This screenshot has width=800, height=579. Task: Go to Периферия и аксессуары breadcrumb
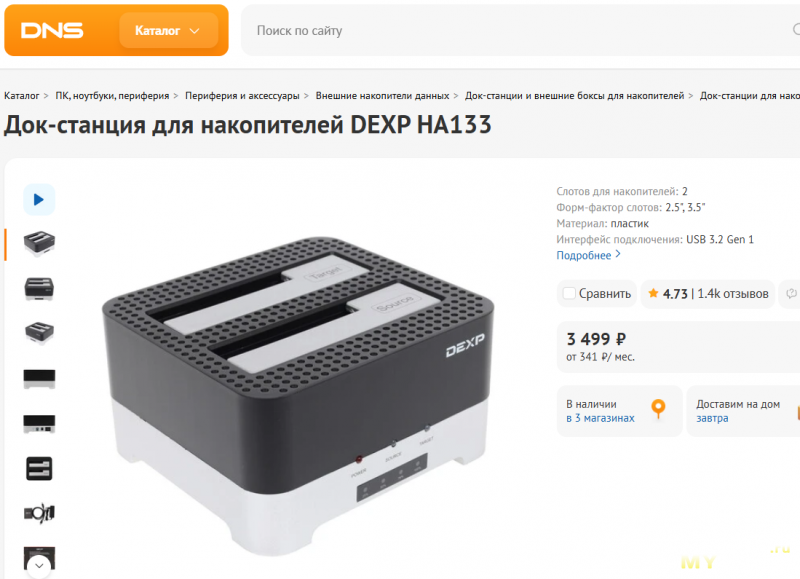click(242, 95)
